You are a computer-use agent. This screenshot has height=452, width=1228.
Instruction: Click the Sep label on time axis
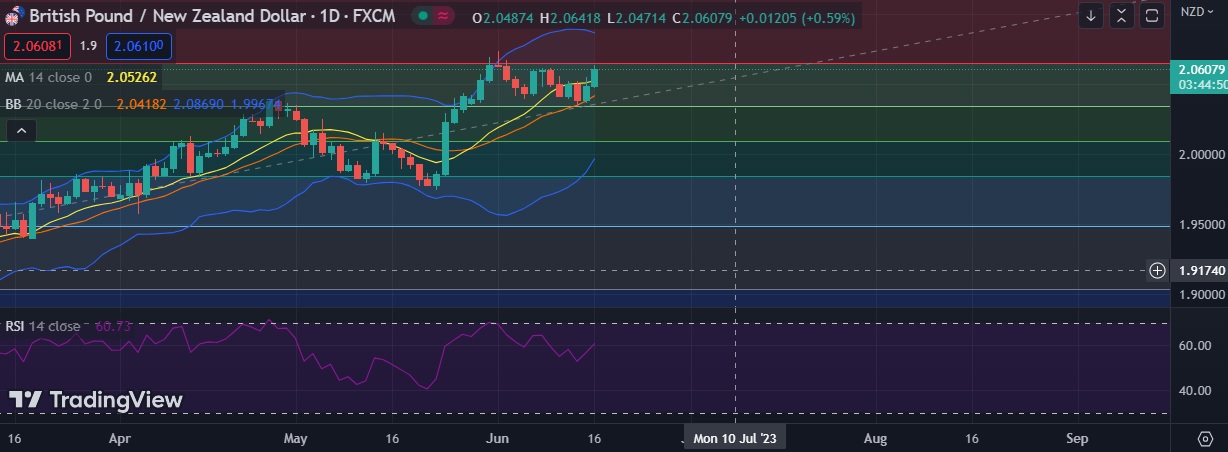(1076, 438)
